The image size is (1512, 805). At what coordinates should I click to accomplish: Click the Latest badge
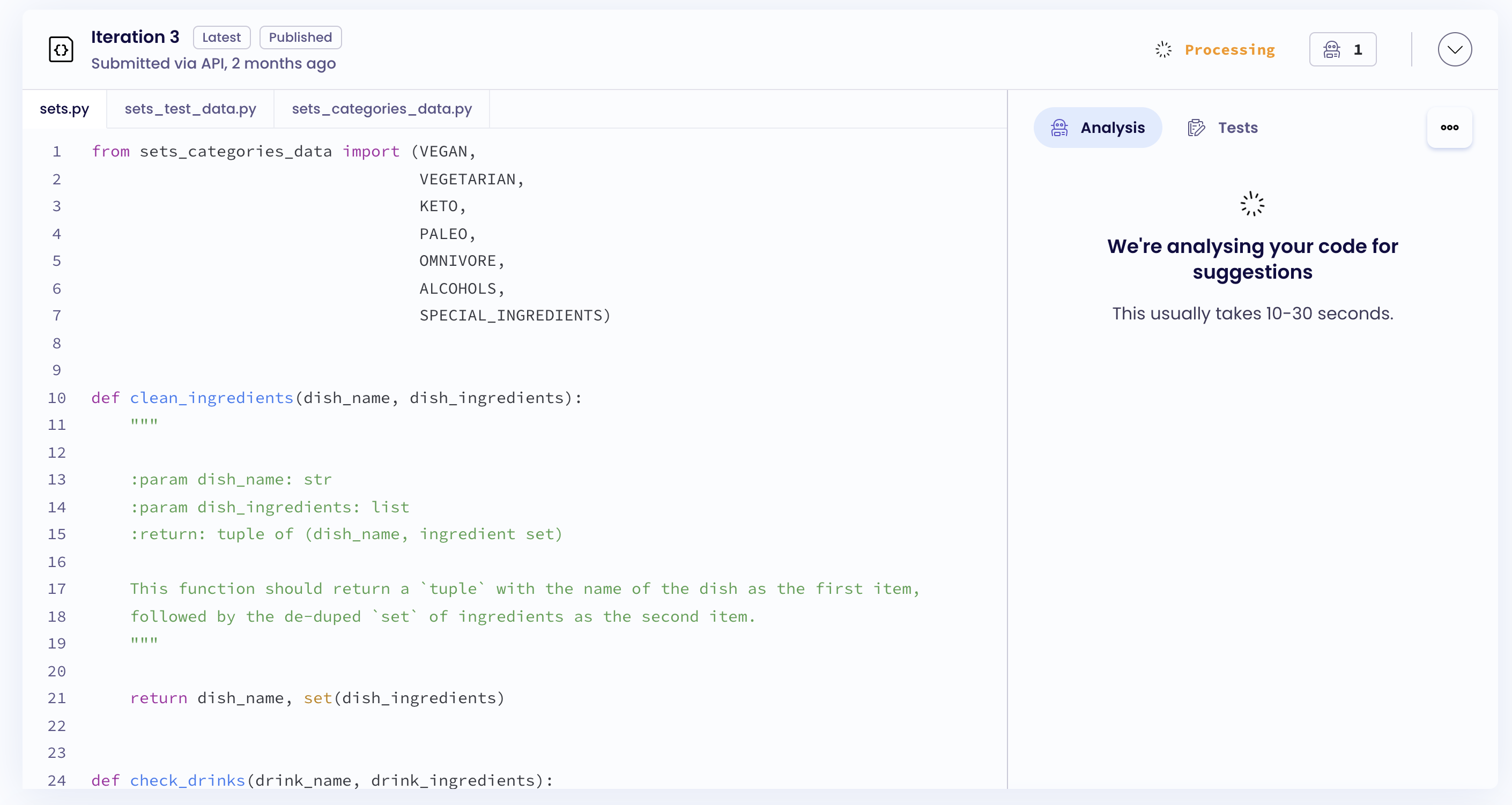222,37
